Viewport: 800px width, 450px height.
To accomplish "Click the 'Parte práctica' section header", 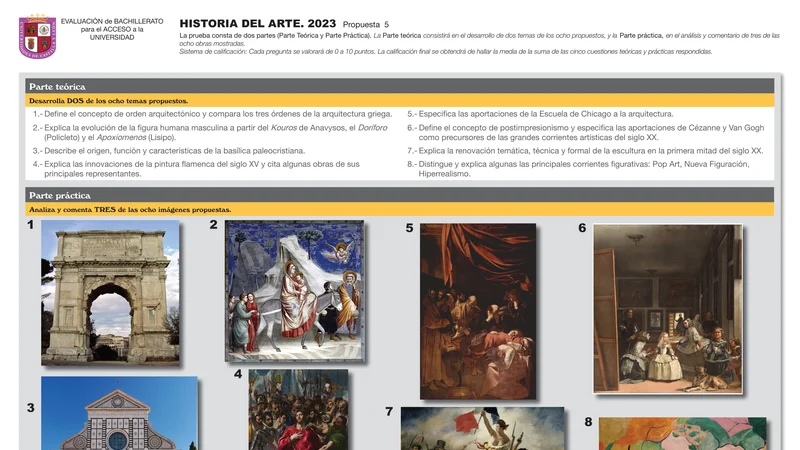I will (60, 196).
